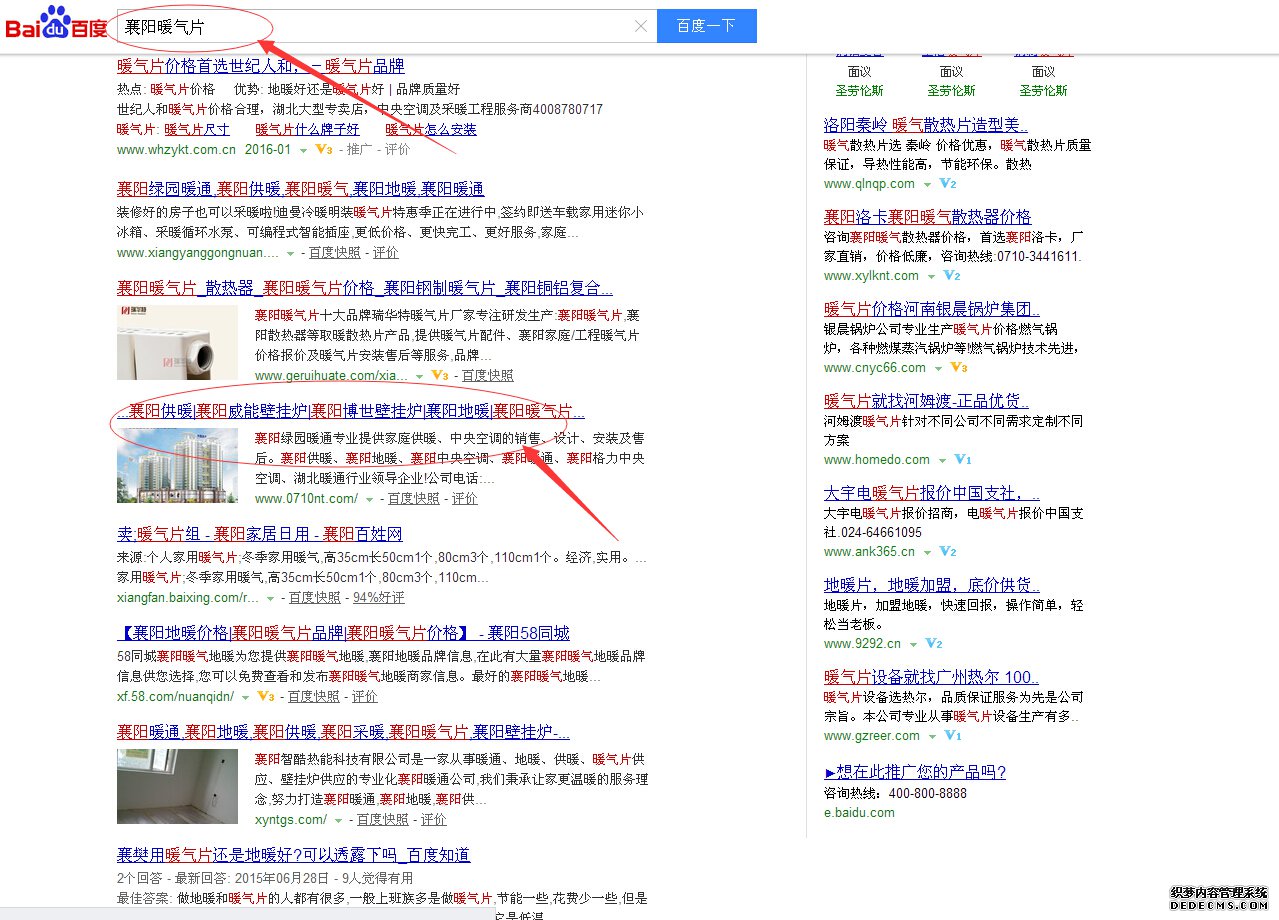Image resolution: width=1279 pixels, height=920 pixels.
Task: Expand the arrow next to www.0710nt.com/
Action: click(369, 499)
